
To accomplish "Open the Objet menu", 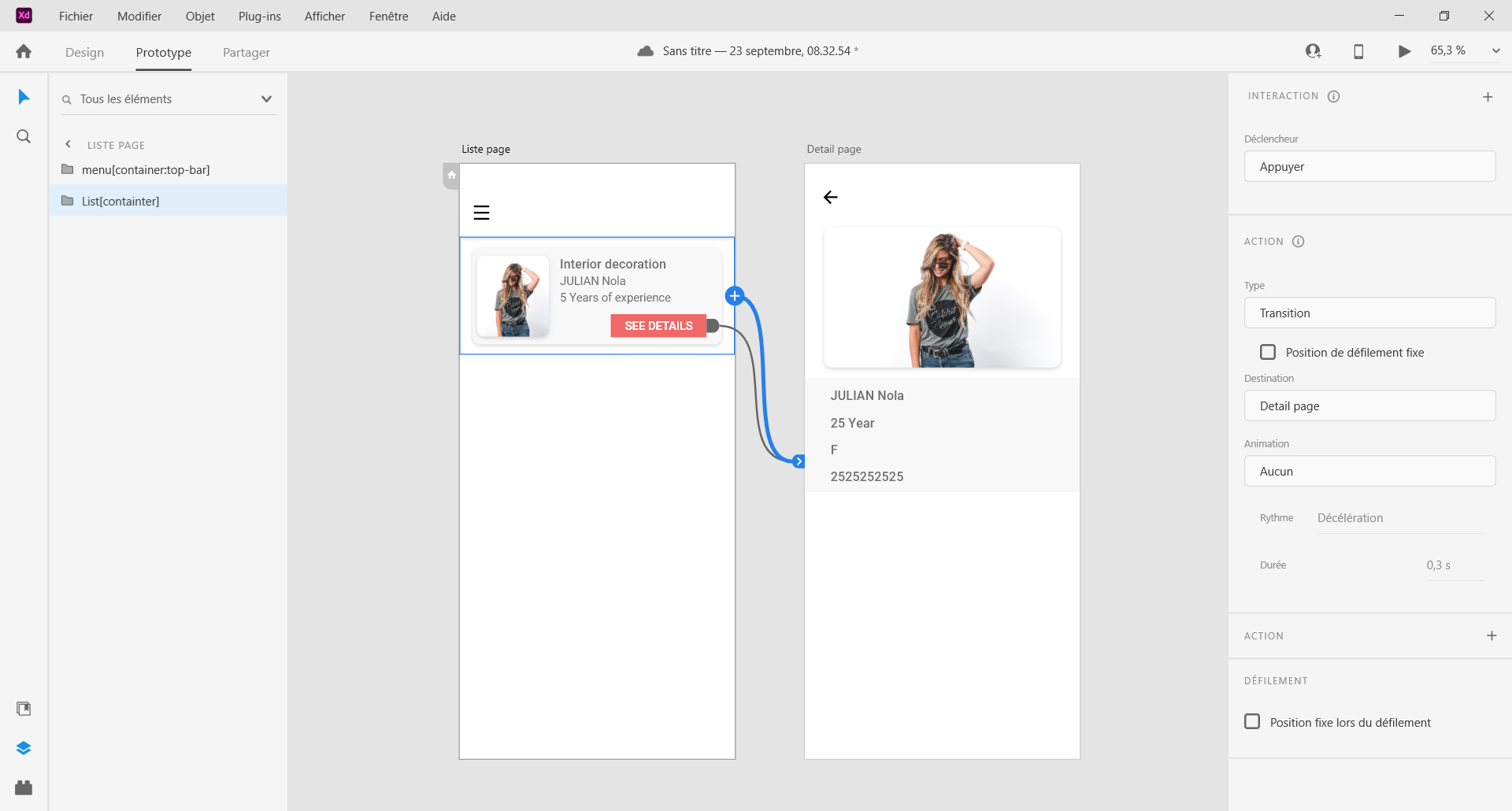I will point(200,16).
